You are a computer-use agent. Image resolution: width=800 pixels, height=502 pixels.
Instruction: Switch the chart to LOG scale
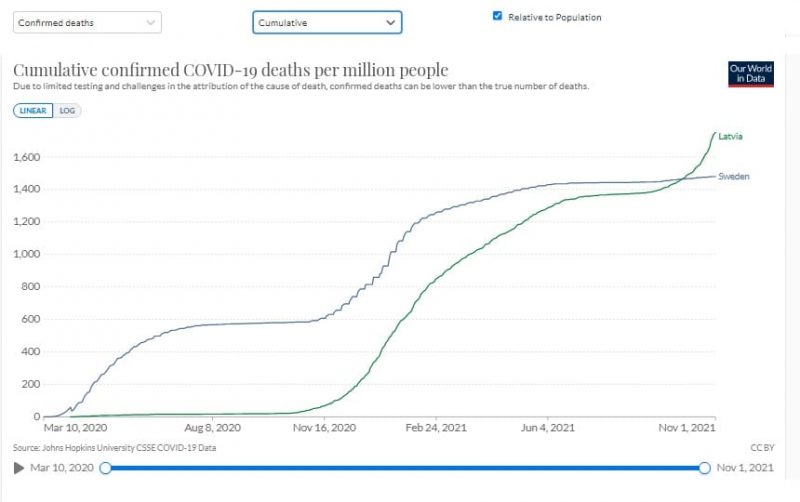pos(69,110)
